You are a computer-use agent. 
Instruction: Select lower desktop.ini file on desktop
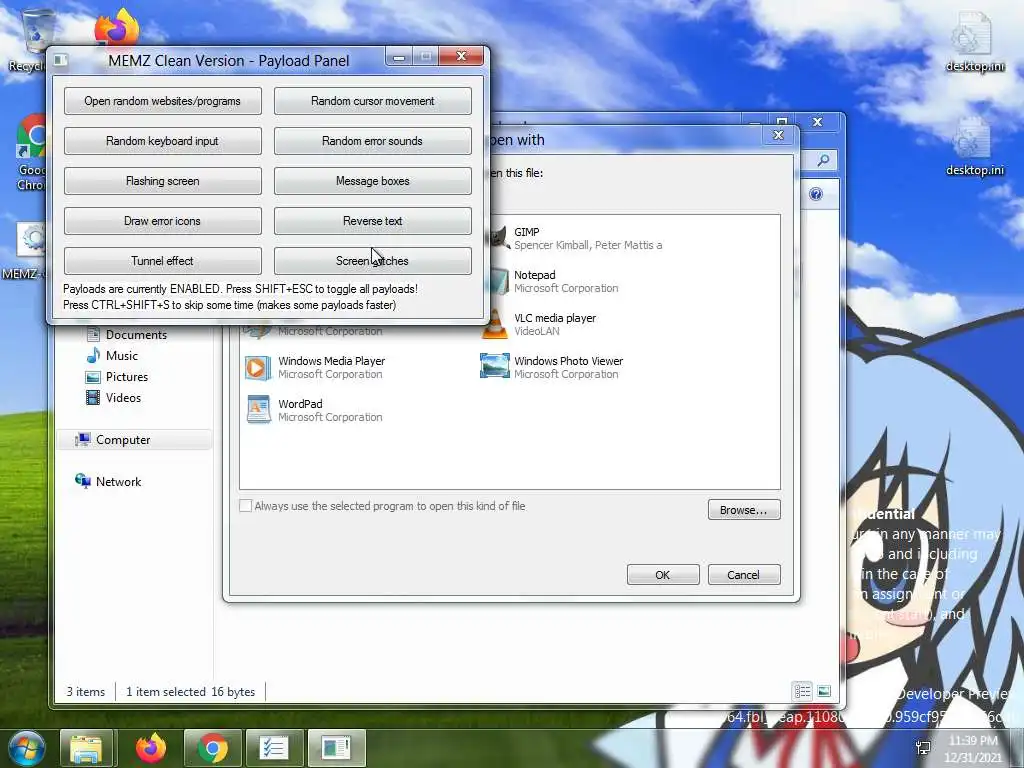pos(975,146)
